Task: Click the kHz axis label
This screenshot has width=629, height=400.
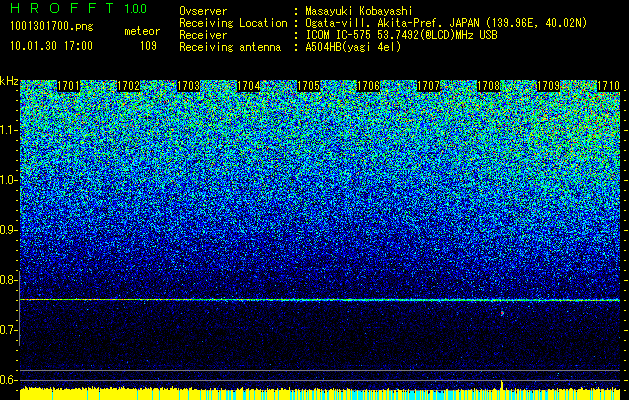Action: point(9,81)
